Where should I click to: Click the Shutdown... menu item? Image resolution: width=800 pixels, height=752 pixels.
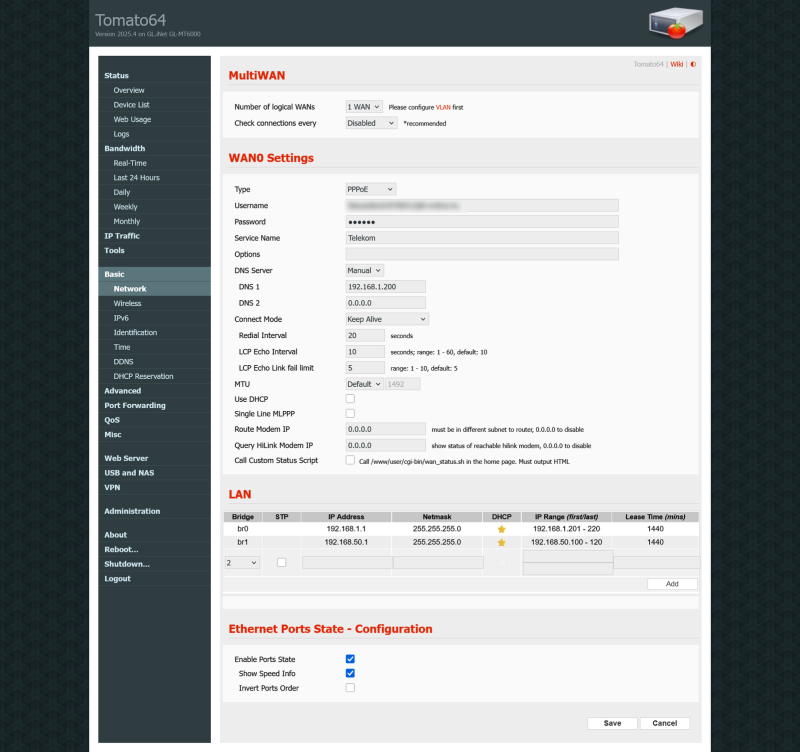coord(127,564)
